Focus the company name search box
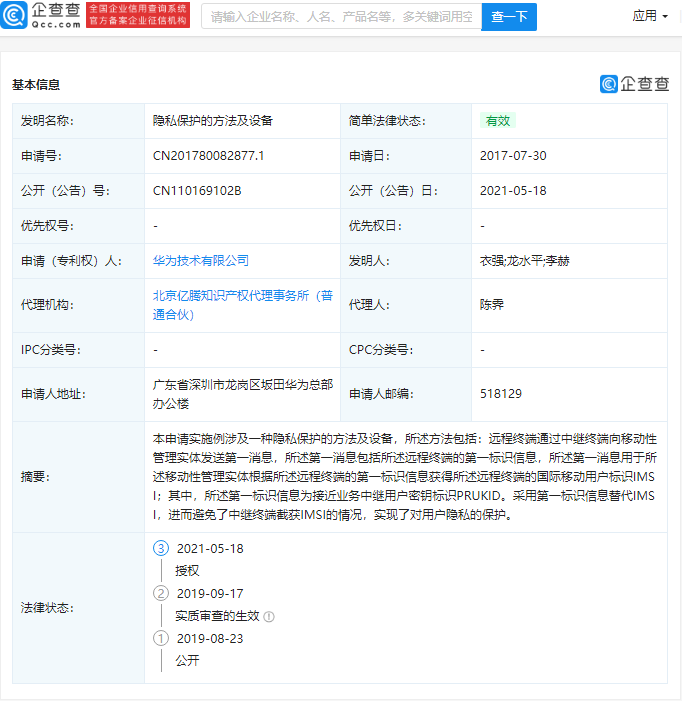This screenshot has width=682, height=701. click(x=341, y=17)
